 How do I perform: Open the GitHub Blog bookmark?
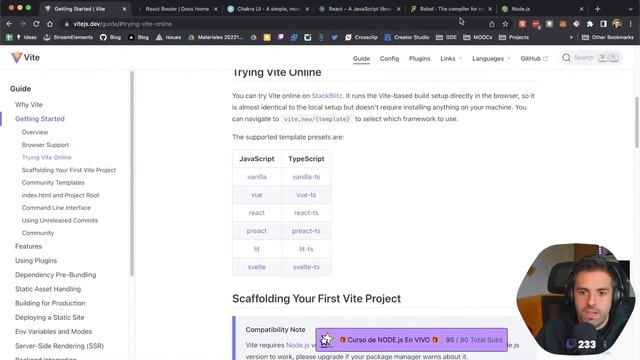click(111, 37)
